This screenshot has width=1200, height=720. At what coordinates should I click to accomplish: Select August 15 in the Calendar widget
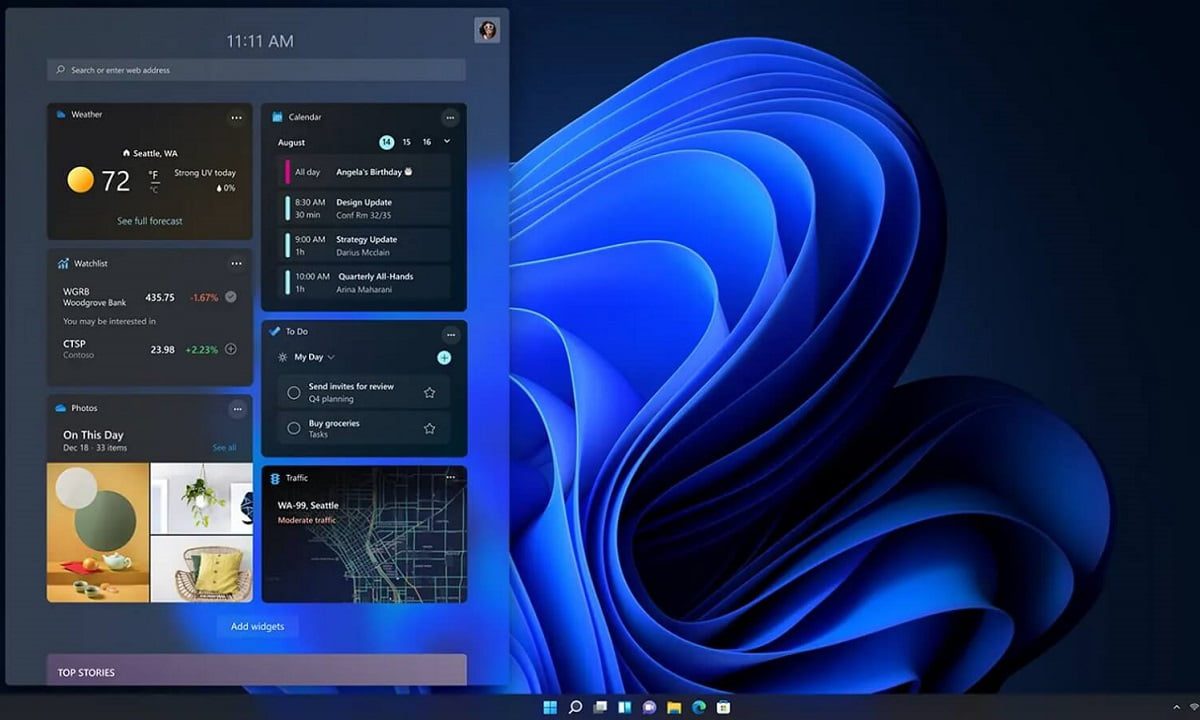pos(407,142)
